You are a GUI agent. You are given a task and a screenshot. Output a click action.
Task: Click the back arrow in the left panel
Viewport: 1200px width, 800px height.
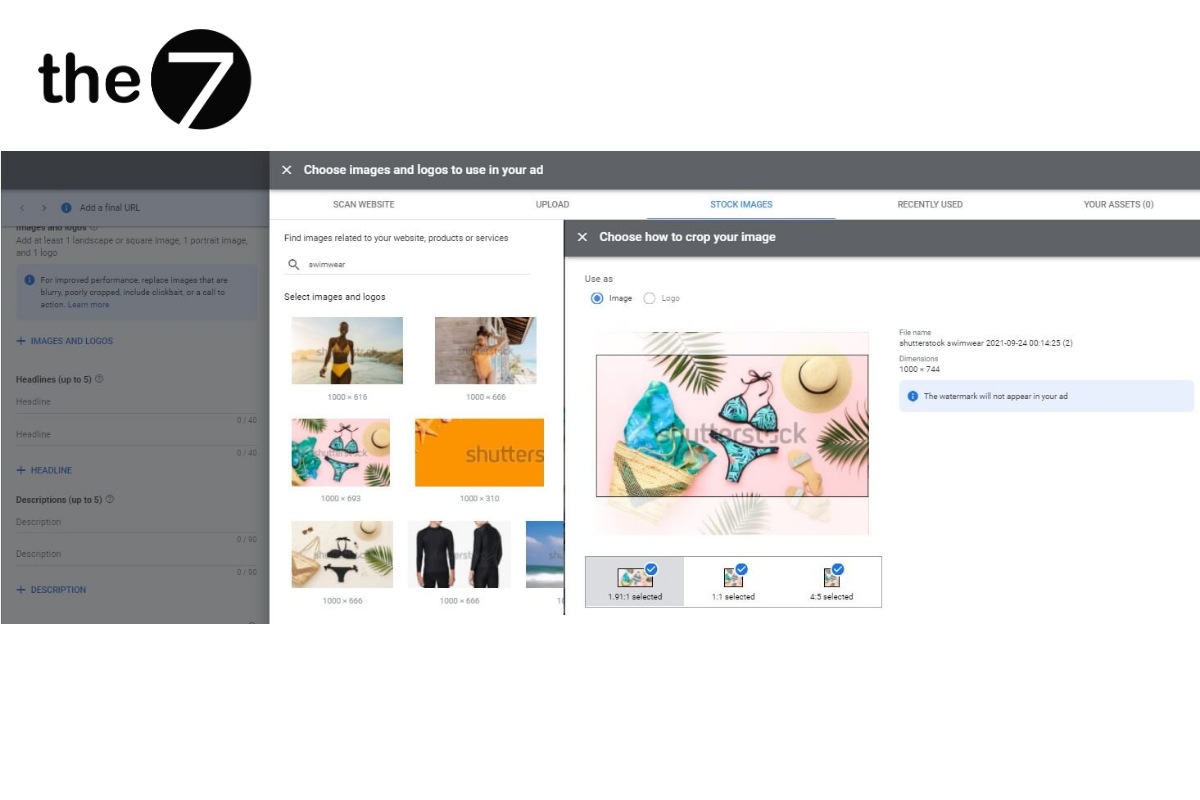(23, 208)
